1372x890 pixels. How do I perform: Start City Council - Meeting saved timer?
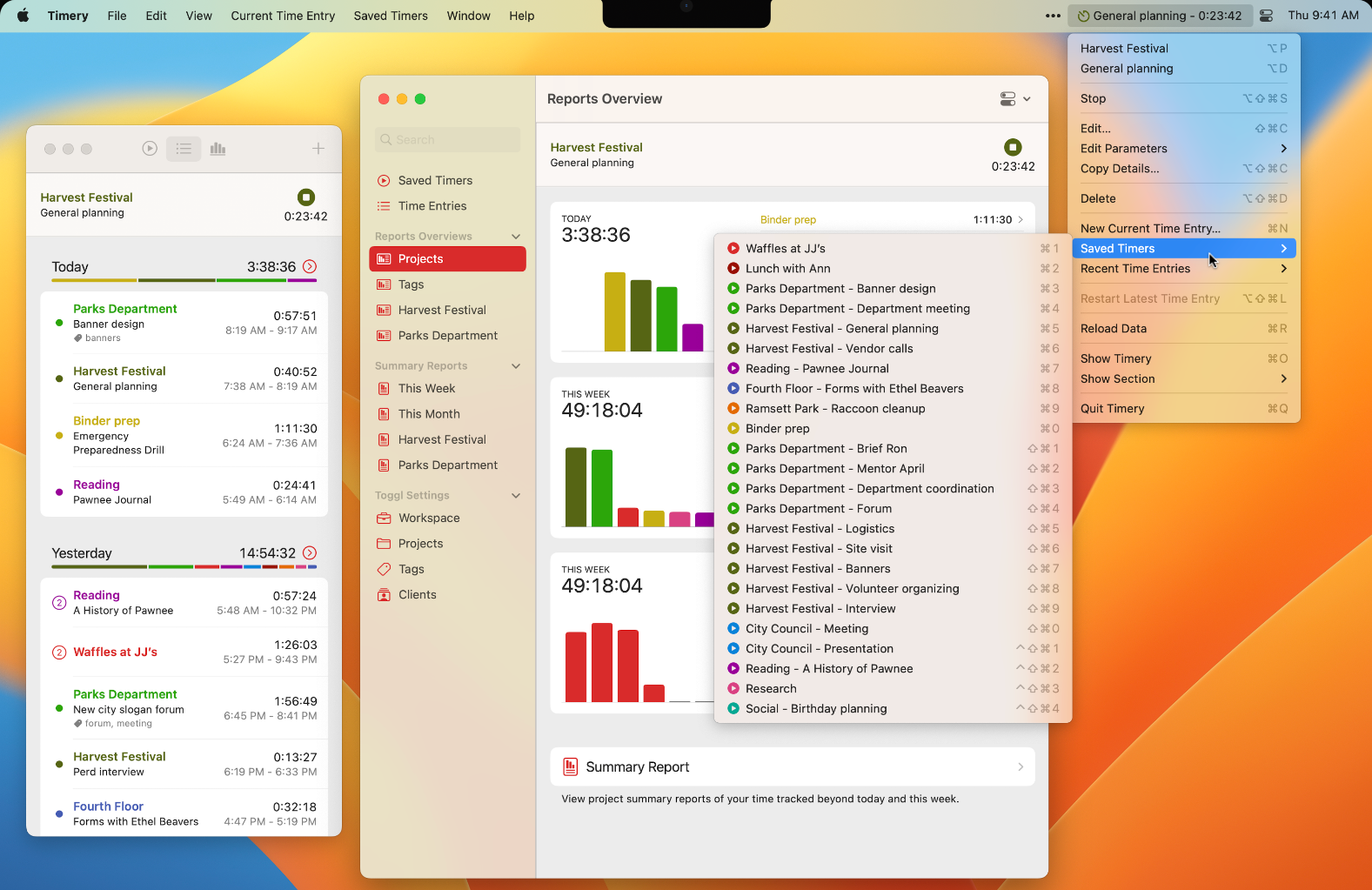(x=893, y=628)
